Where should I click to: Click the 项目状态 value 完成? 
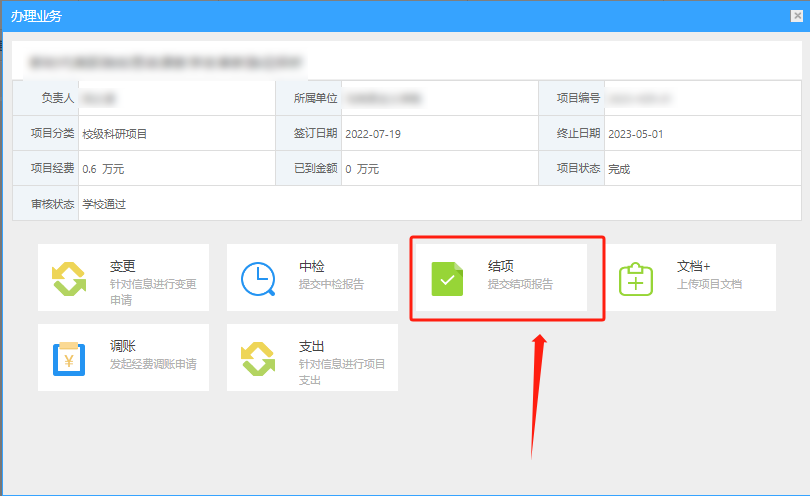pos(619,169)
